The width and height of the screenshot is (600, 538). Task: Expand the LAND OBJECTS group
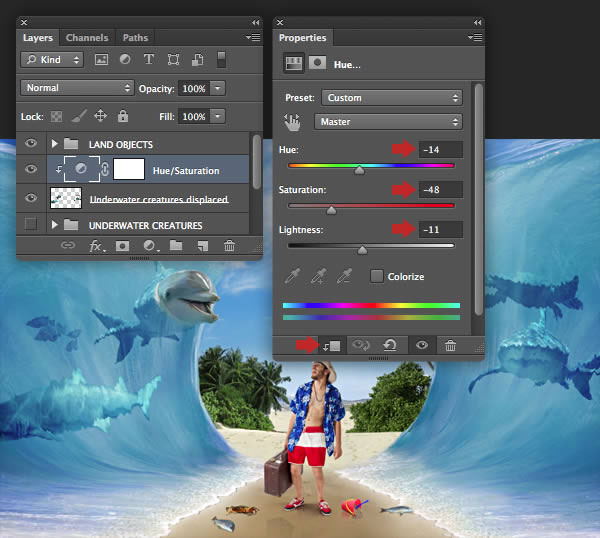pyautogui.click(x=54, y=144)
